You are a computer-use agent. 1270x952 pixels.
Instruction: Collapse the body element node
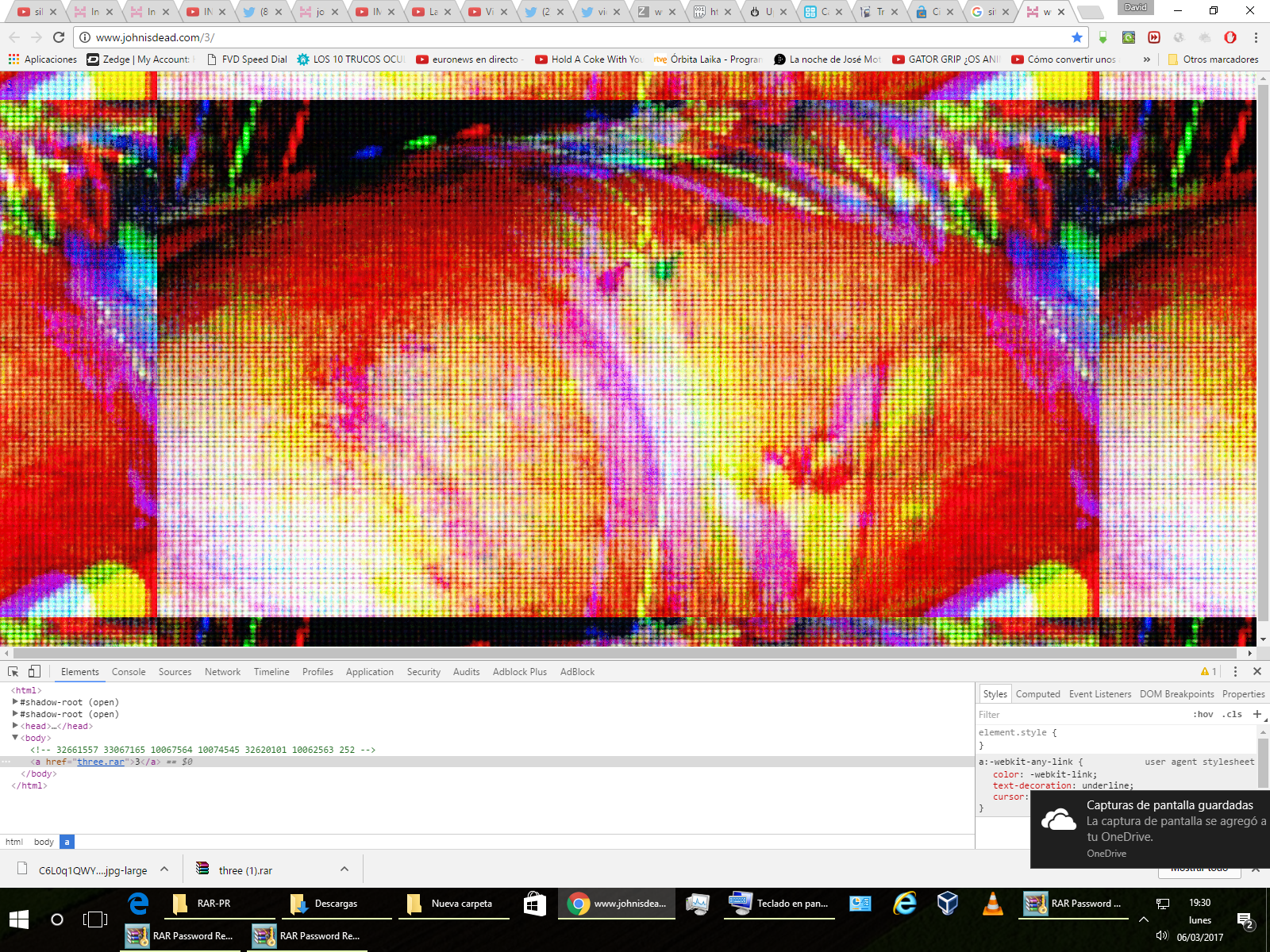[15, 738]
